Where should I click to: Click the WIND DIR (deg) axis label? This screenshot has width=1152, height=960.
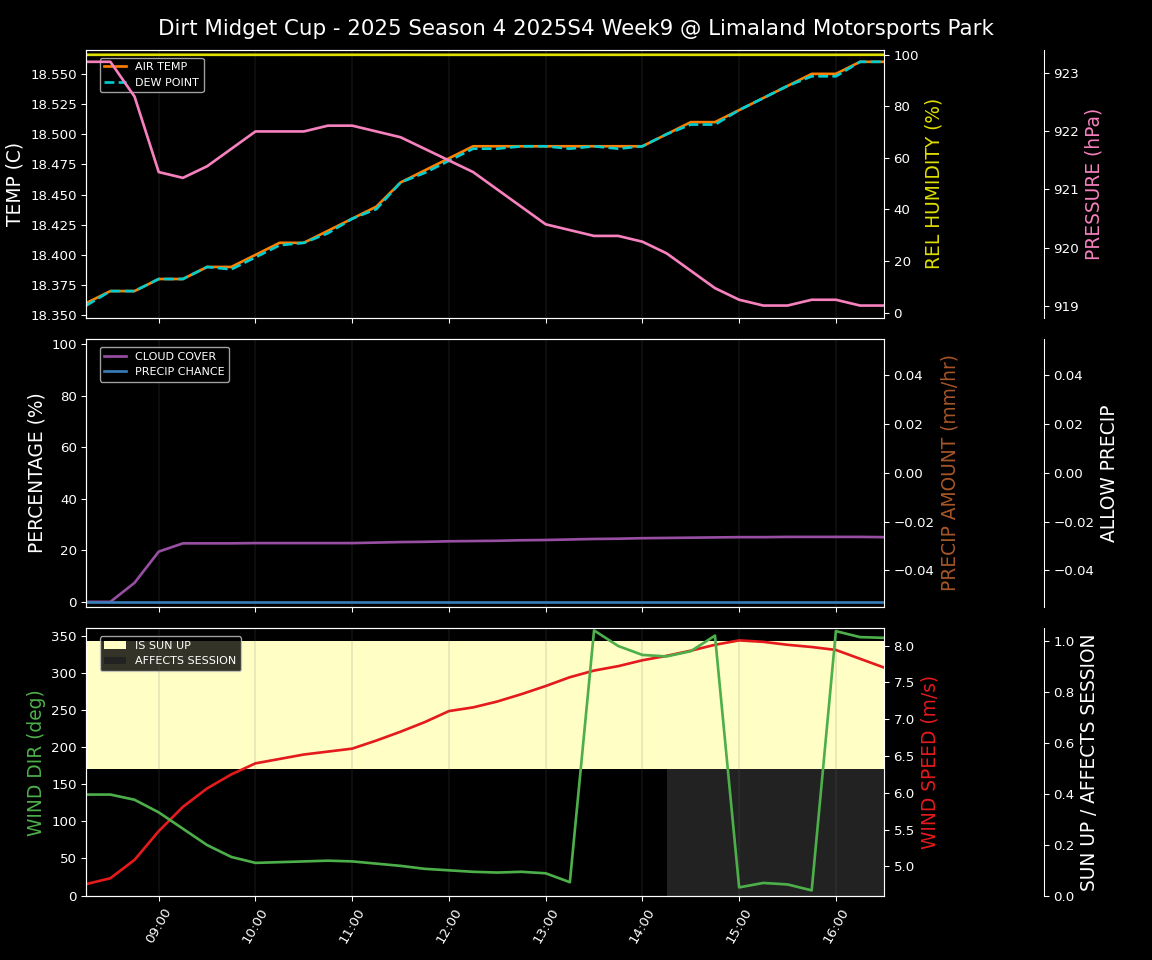36,762
